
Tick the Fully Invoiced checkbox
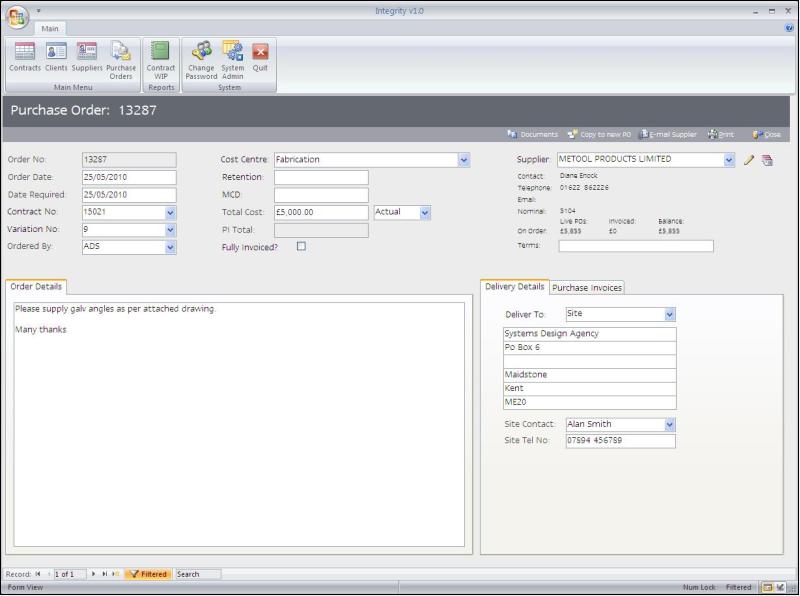pos(301,247)
